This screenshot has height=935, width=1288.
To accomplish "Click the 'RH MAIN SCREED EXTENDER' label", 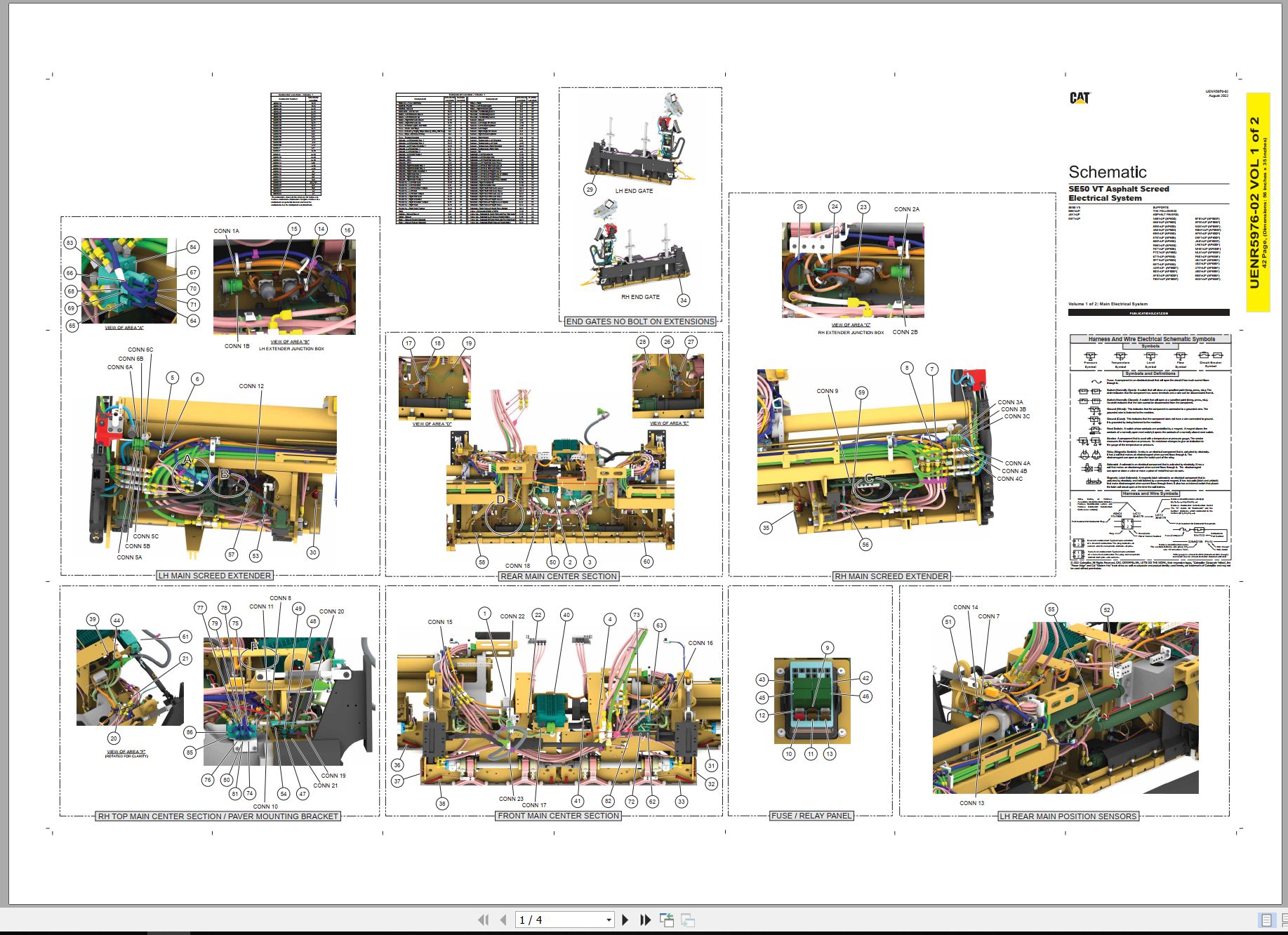I will 891,576.
